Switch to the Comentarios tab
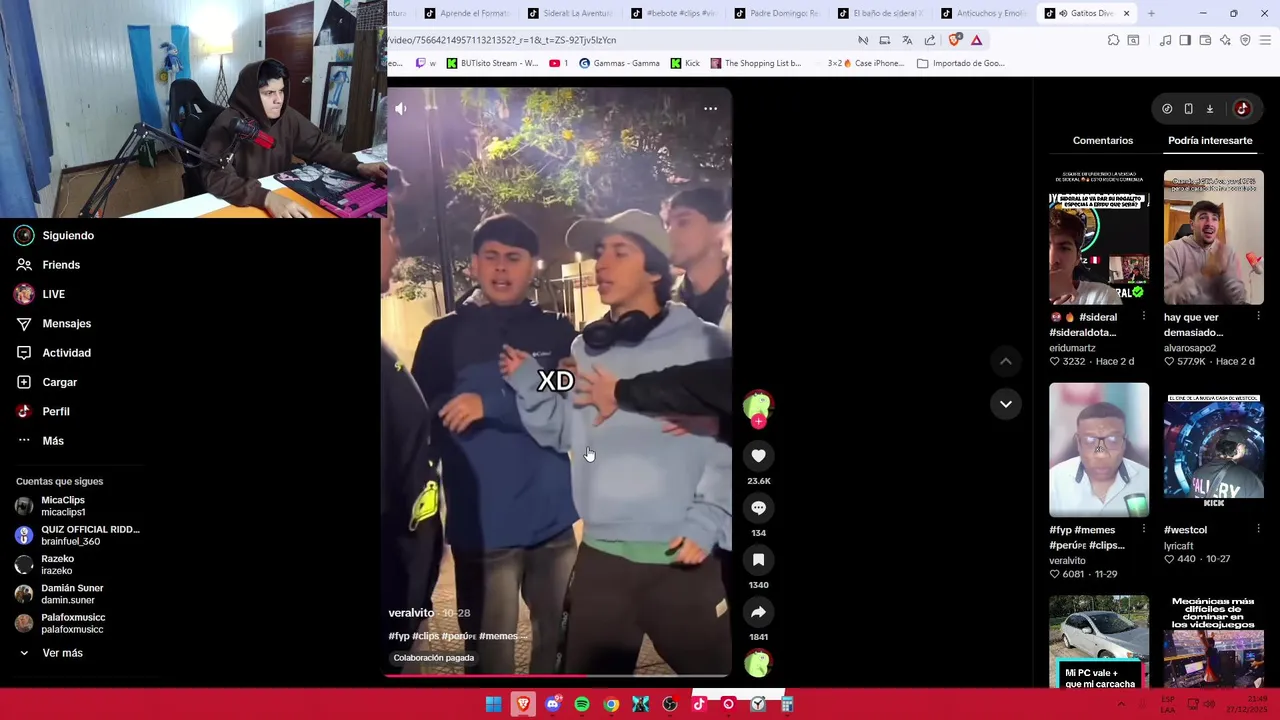 pyautogui.click(x=1103, y=141)
